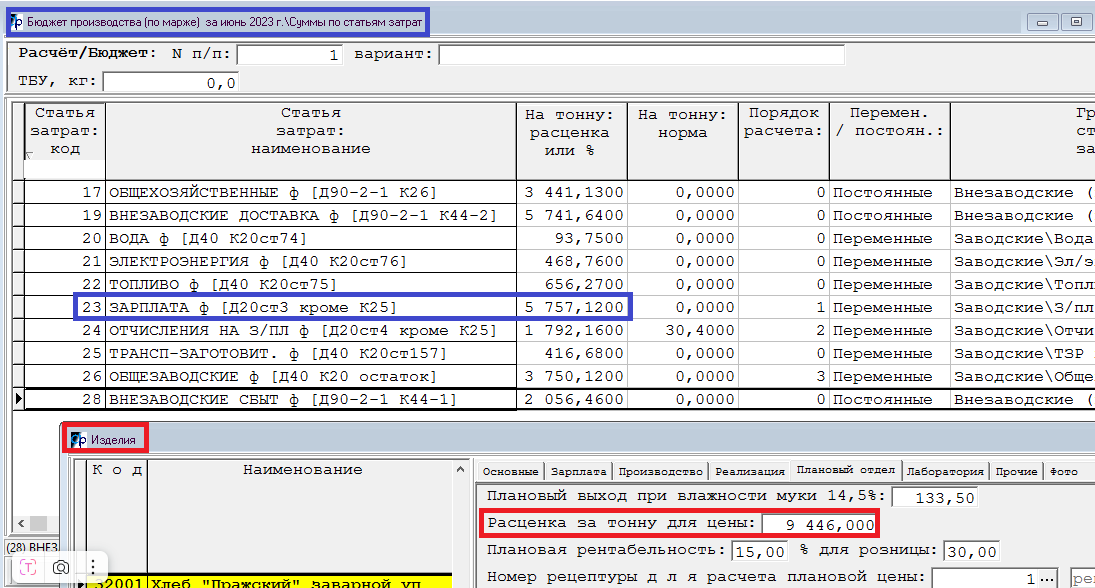Screen dimensions: 1095x588
Task: Click the Расценка за тонну для цены field
Action: pyautogui.click(x=819, y=524)
